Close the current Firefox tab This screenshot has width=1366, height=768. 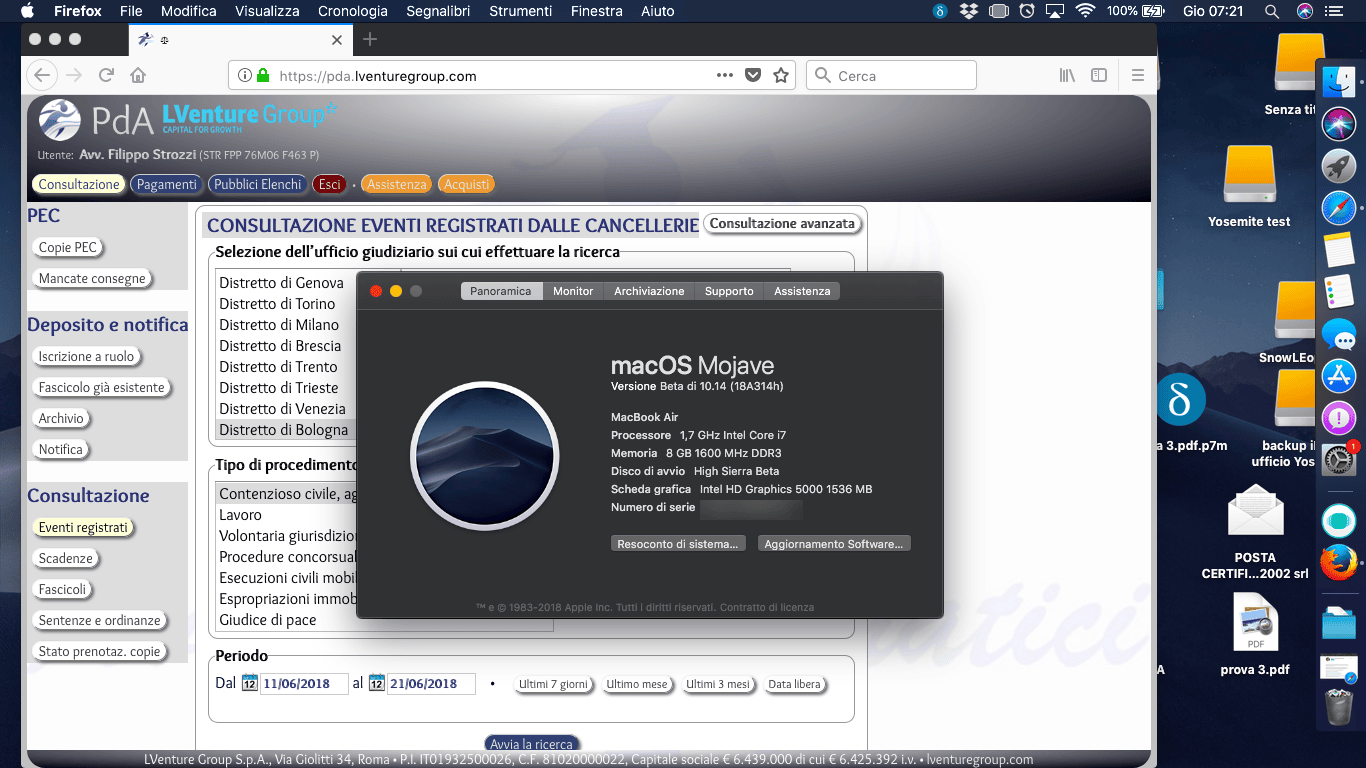pyautogui.click(x=337, y=40)
